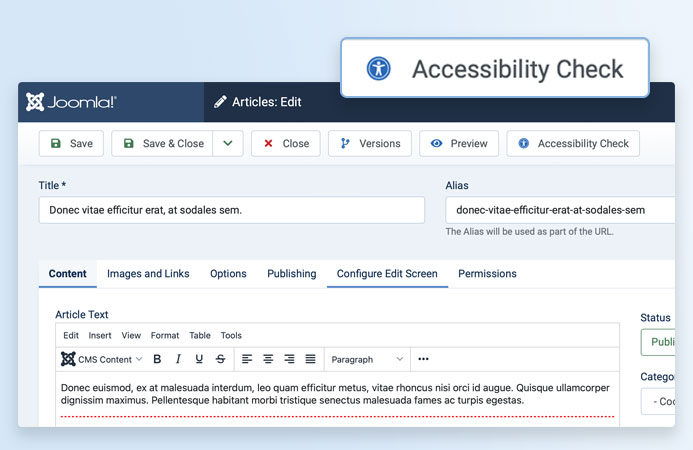Viewport: 693px width, 450px height.
Task: Show more toolbar options (three dots)
Action: click(423, 359)
